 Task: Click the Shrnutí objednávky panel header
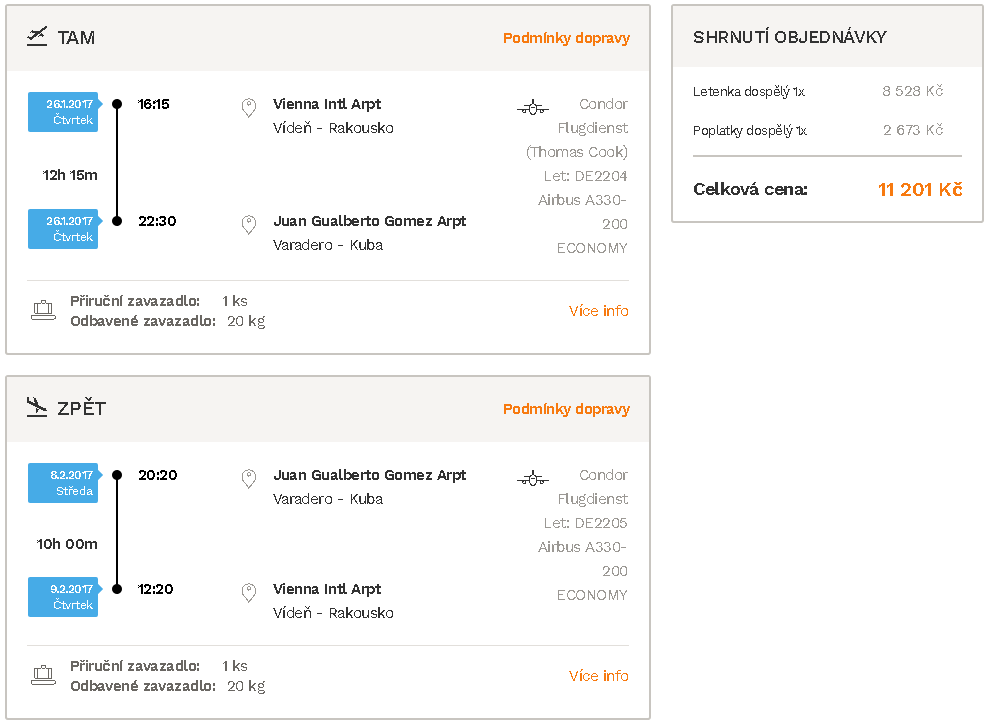(x=827, y=37)
